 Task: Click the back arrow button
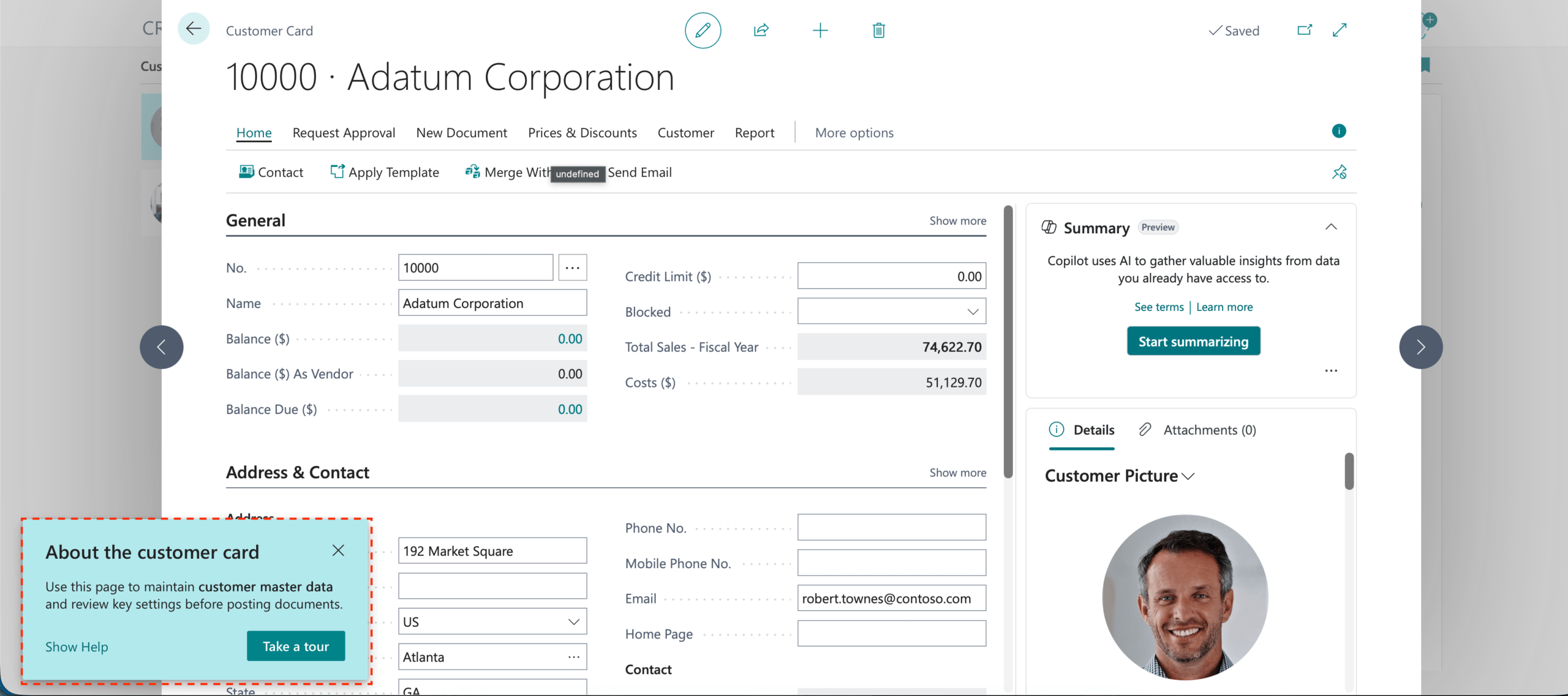(x=194, y=29)
